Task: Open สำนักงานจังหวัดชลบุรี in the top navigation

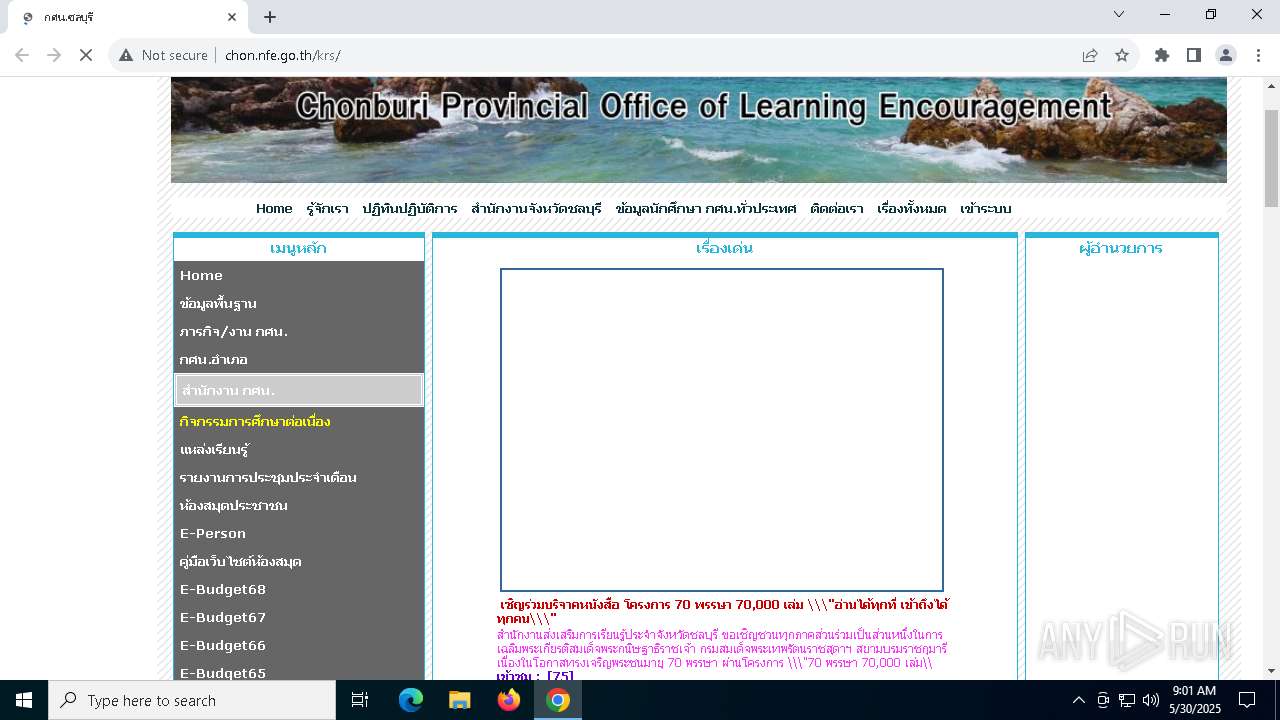Action: pyautogui.click(x=536, y=209)
